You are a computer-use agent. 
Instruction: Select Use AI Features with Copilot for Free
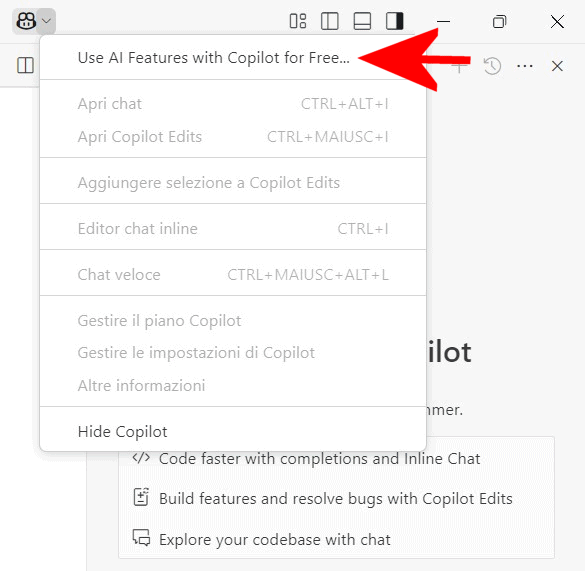233,58
